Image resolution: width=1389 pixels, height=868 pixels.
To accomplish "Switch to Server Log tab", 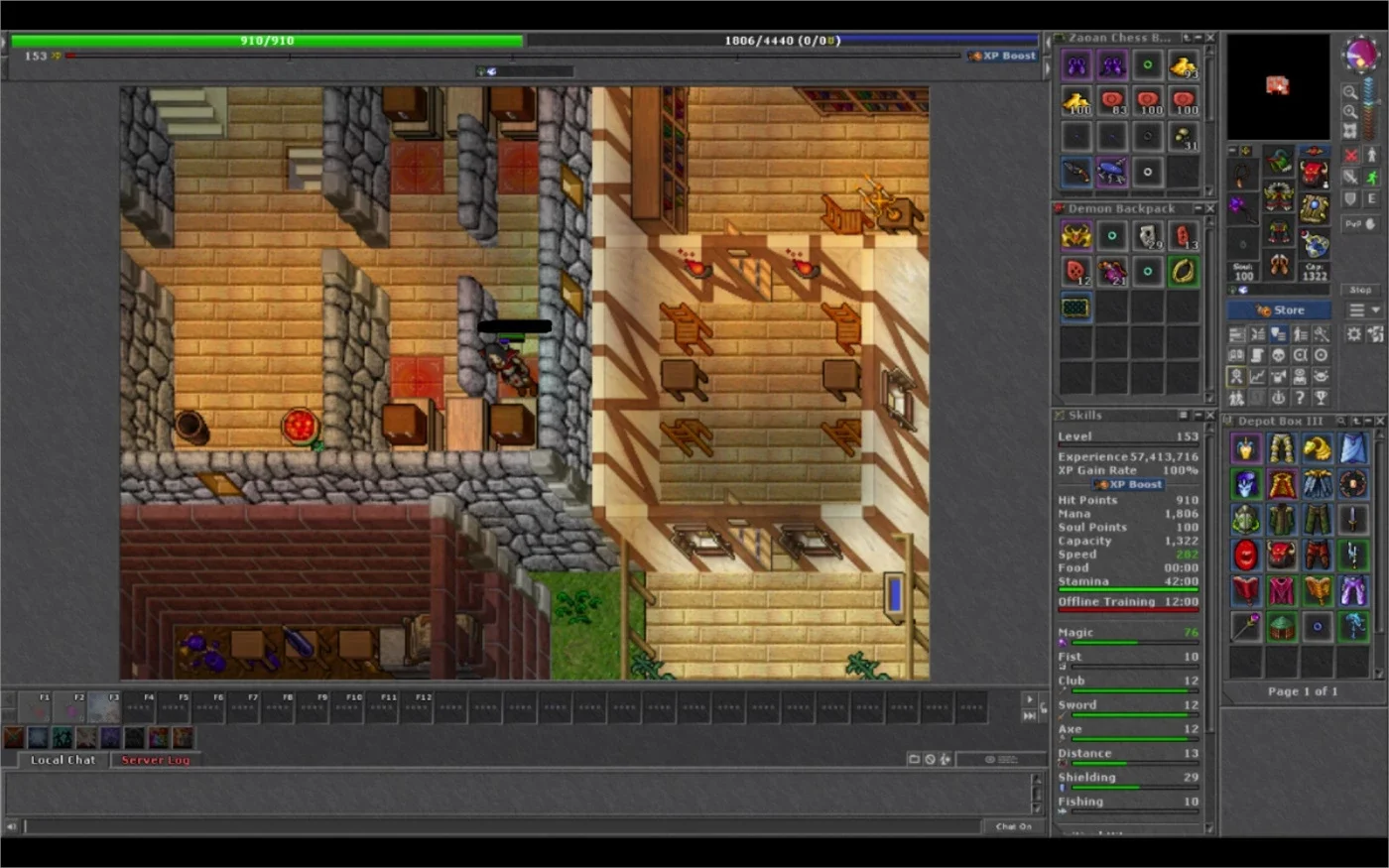I will [156, 760].
